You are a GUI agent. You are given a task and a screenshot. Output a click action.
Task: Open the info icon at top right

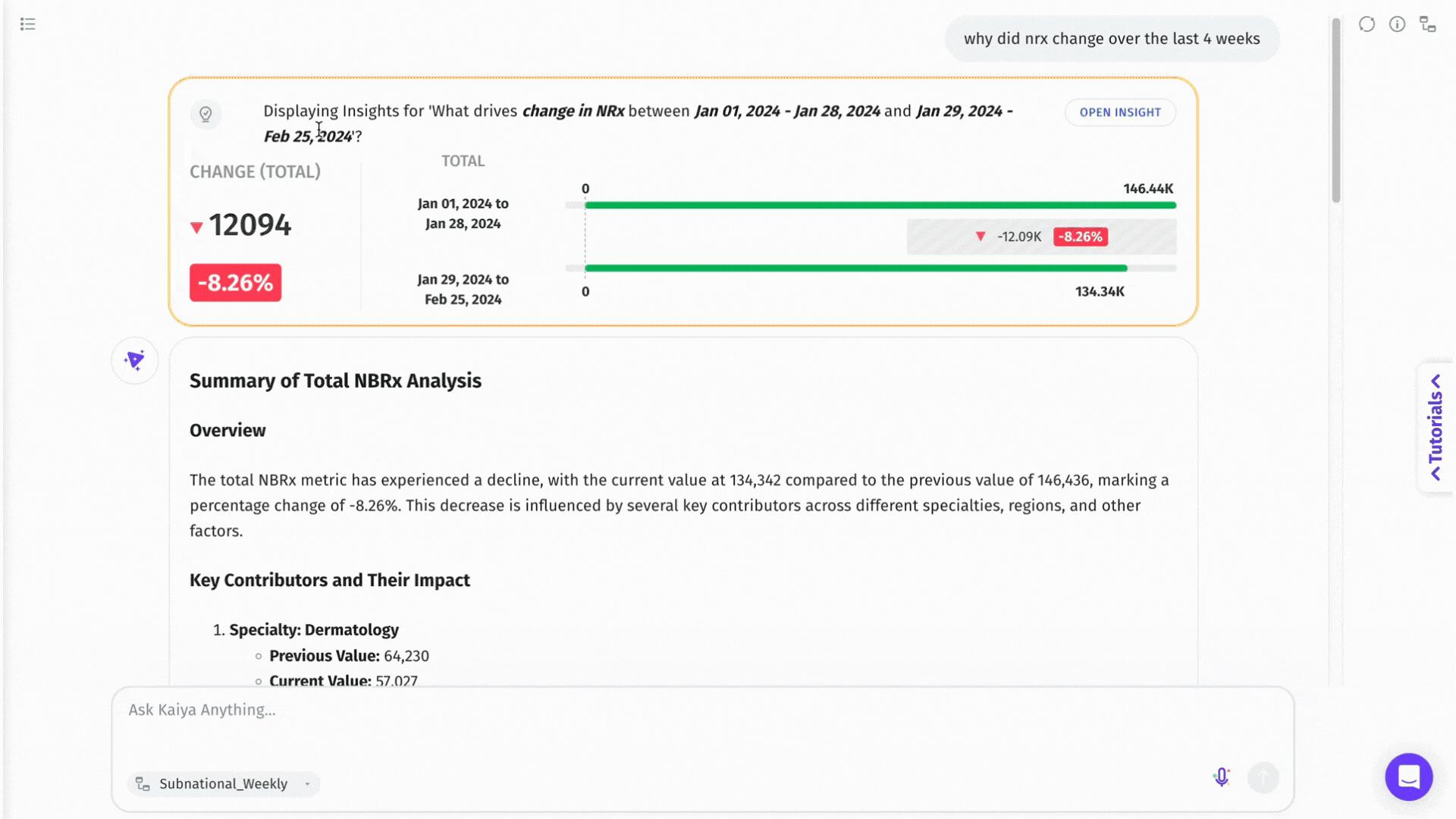click(x=1397, y=24)
